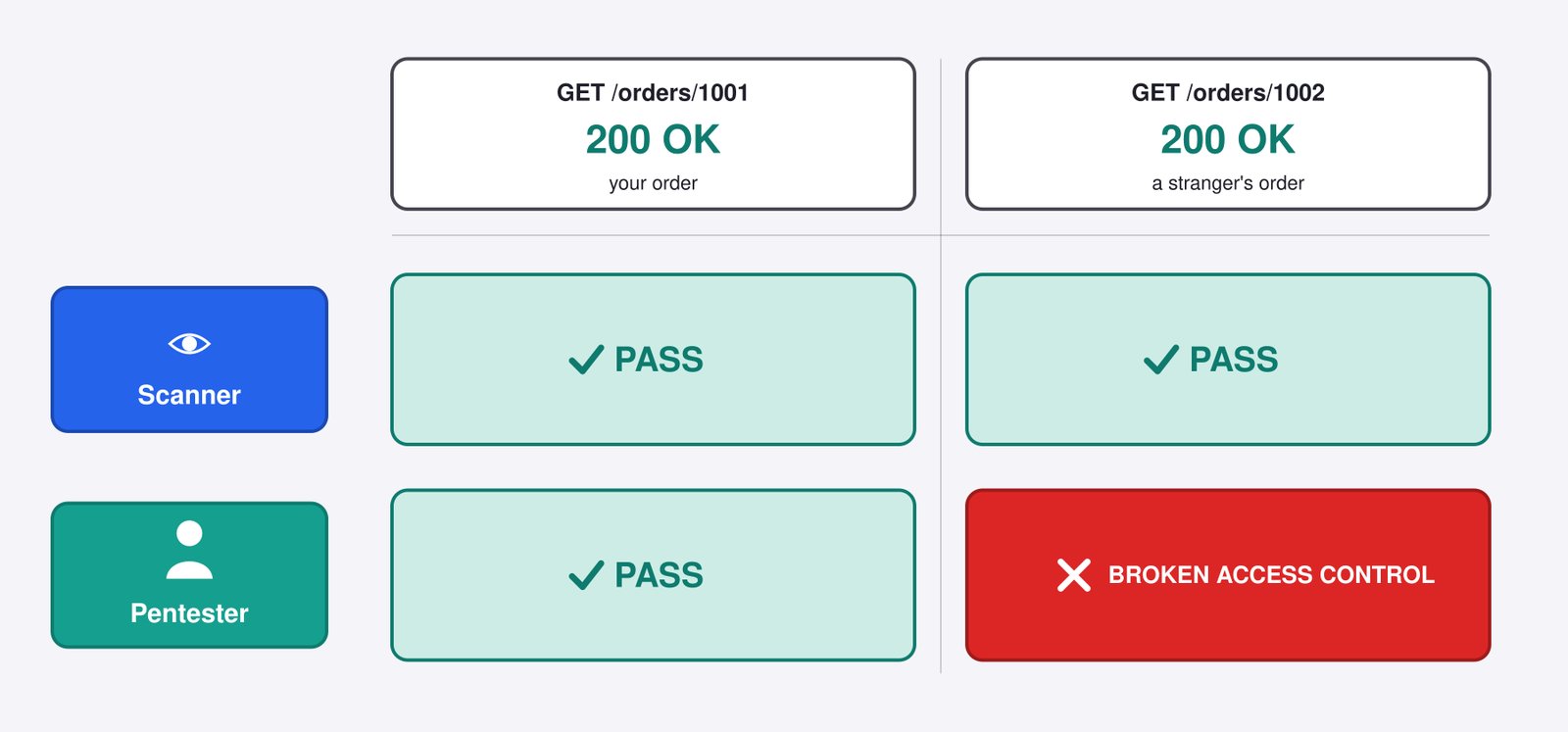Screen dimensions: 1568x732
Task: Click checkmark in Pentester orders/1001 PASS cell
Action: tap(586, 575)
